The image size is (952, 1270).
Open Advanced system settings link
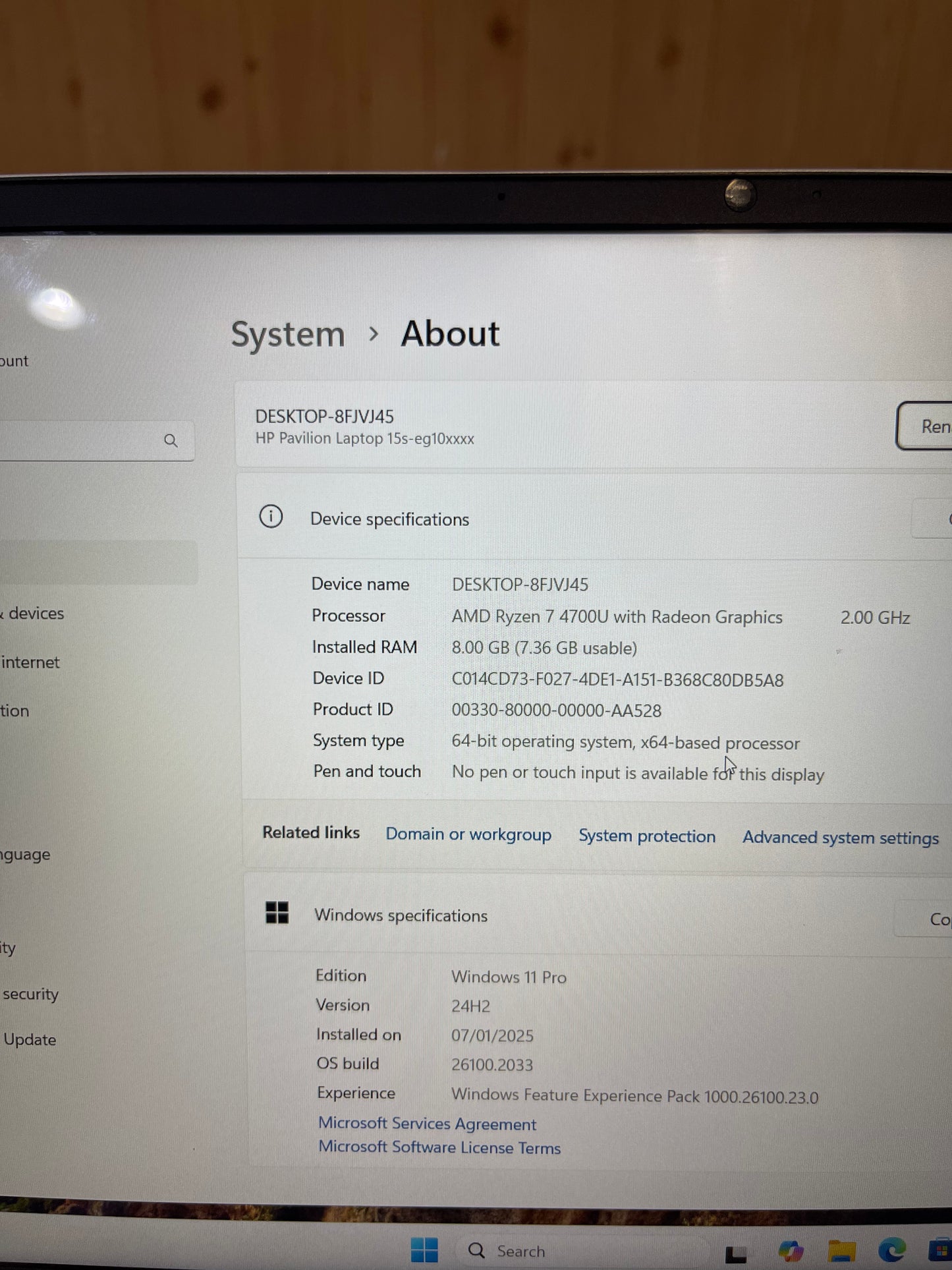(841, 838)
